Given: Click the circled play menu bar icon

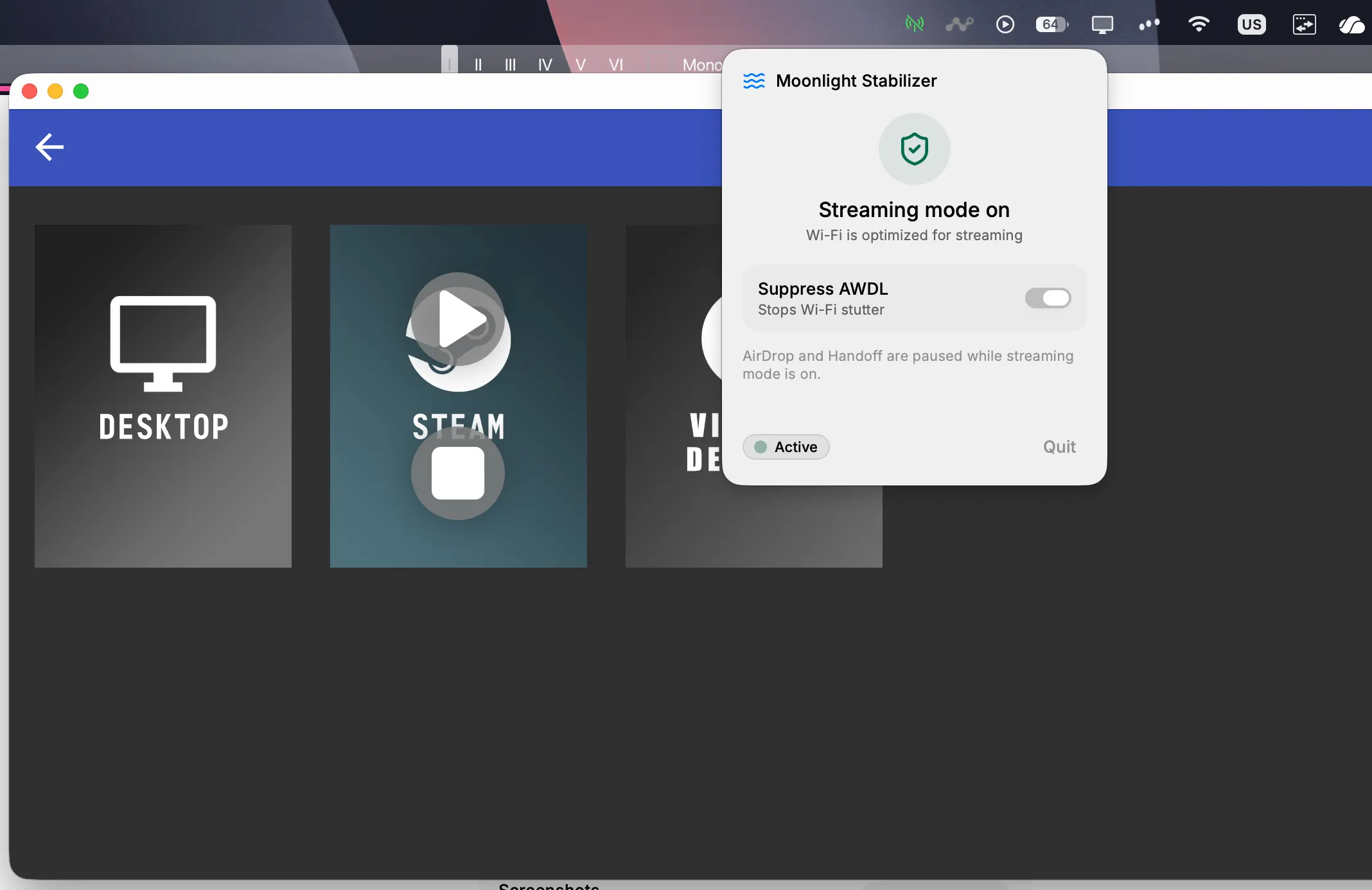Looking at the screenshot, I should (1005, 24).
